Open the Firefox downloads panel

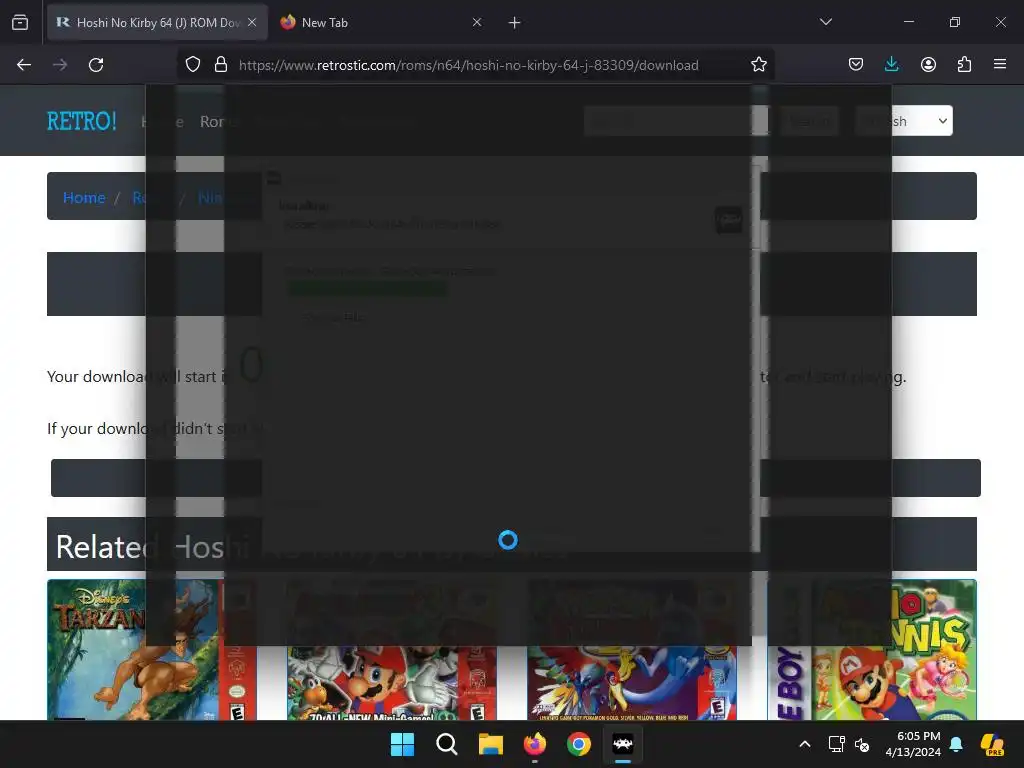pyautogui.click(x=891, y=65)
